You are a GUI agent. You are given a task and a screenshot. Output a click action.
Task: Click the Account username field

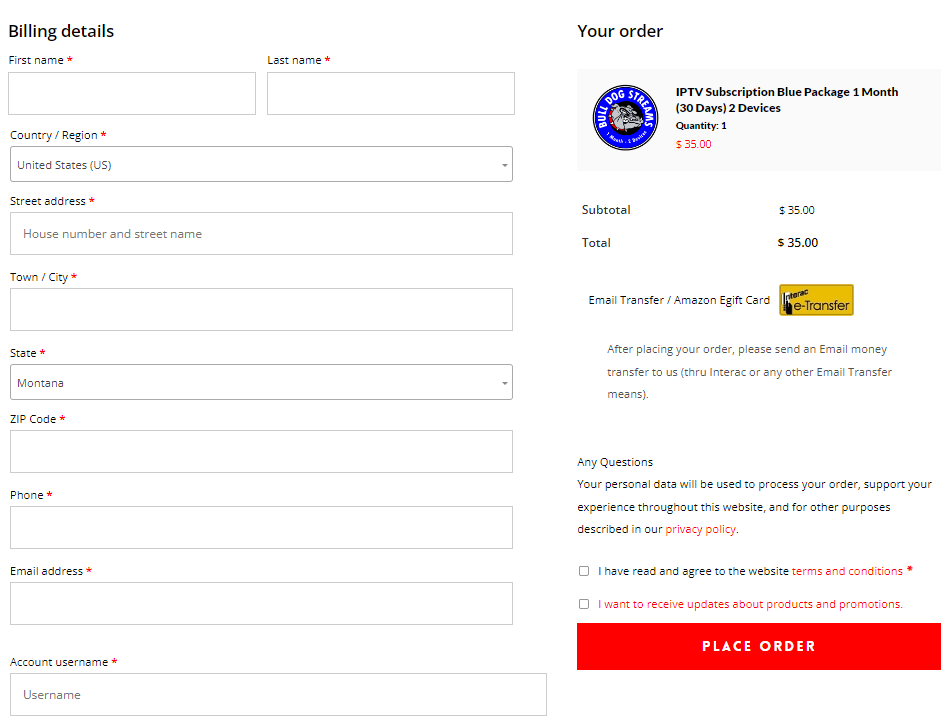278,694
